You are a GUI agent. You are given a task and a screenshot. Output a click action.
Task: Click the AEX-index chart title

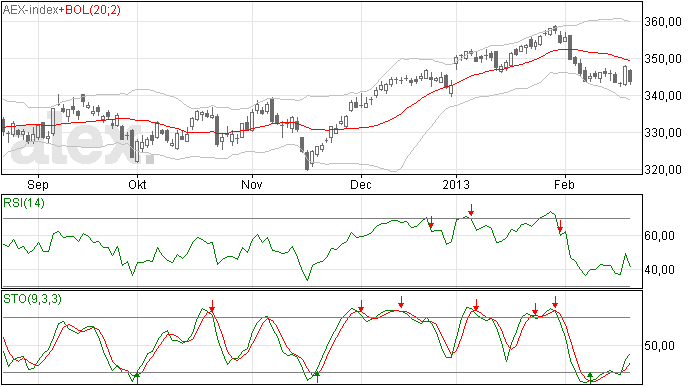[x=31, y=10]
